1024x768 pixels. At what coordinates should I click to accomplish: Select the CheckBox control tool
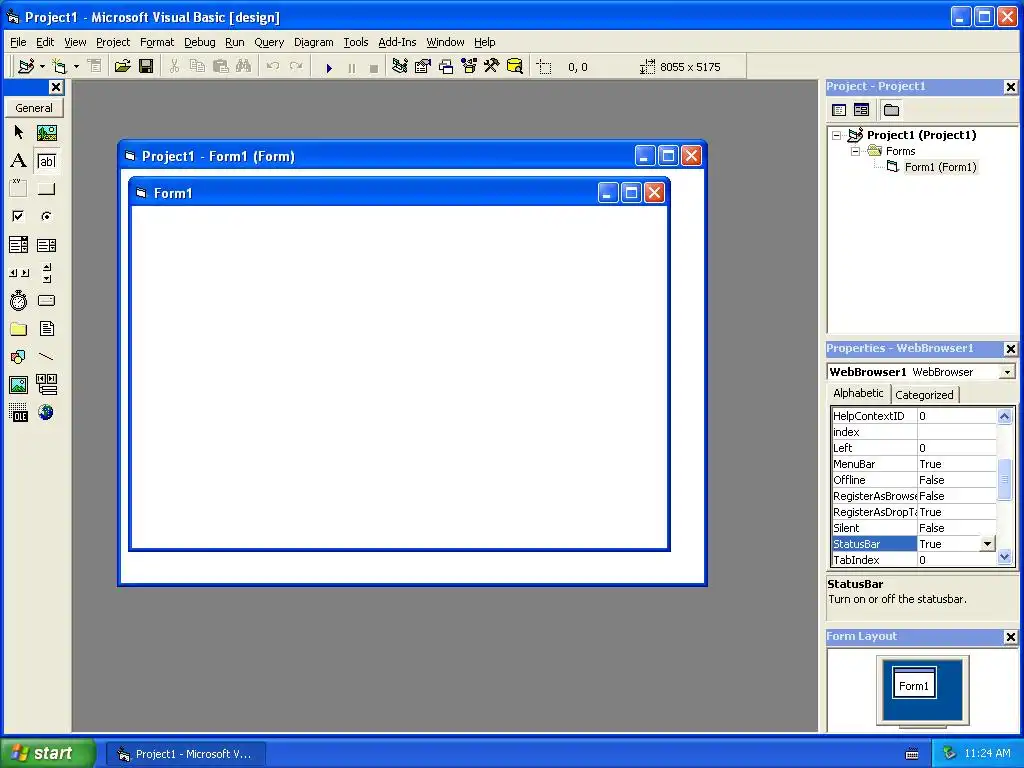18,216
